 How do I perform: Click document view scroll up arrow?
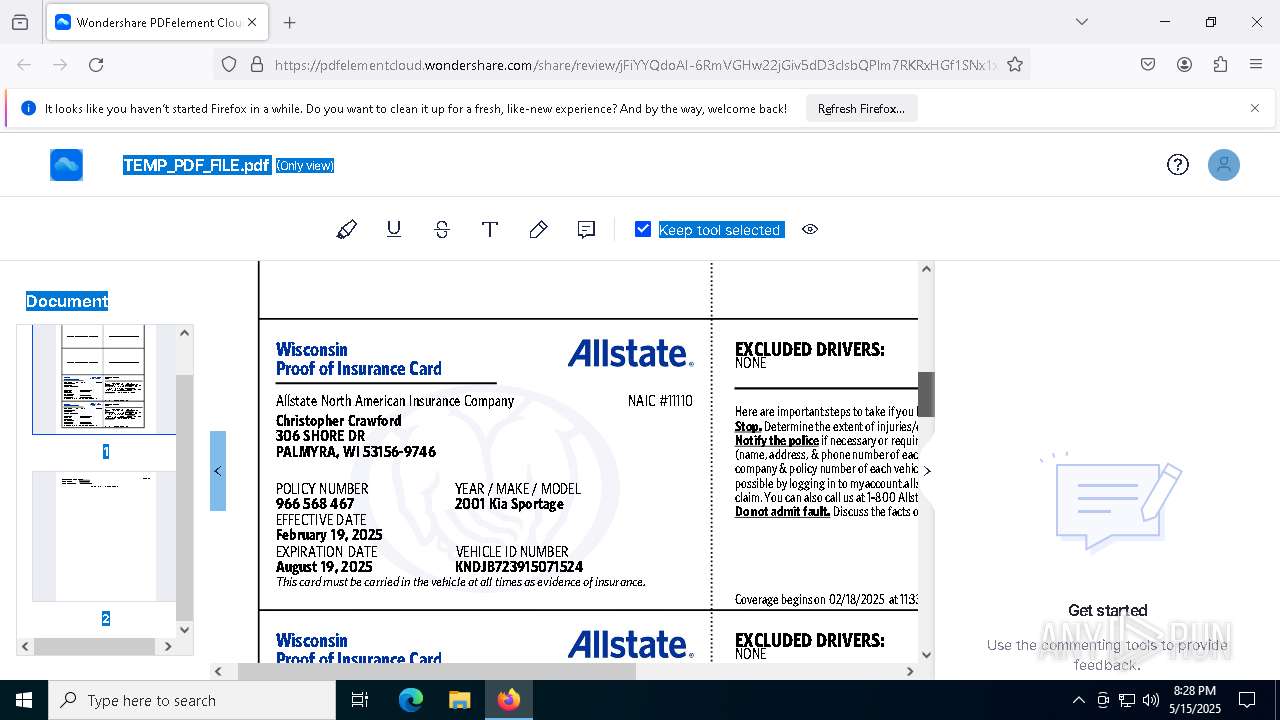point(926,269)
